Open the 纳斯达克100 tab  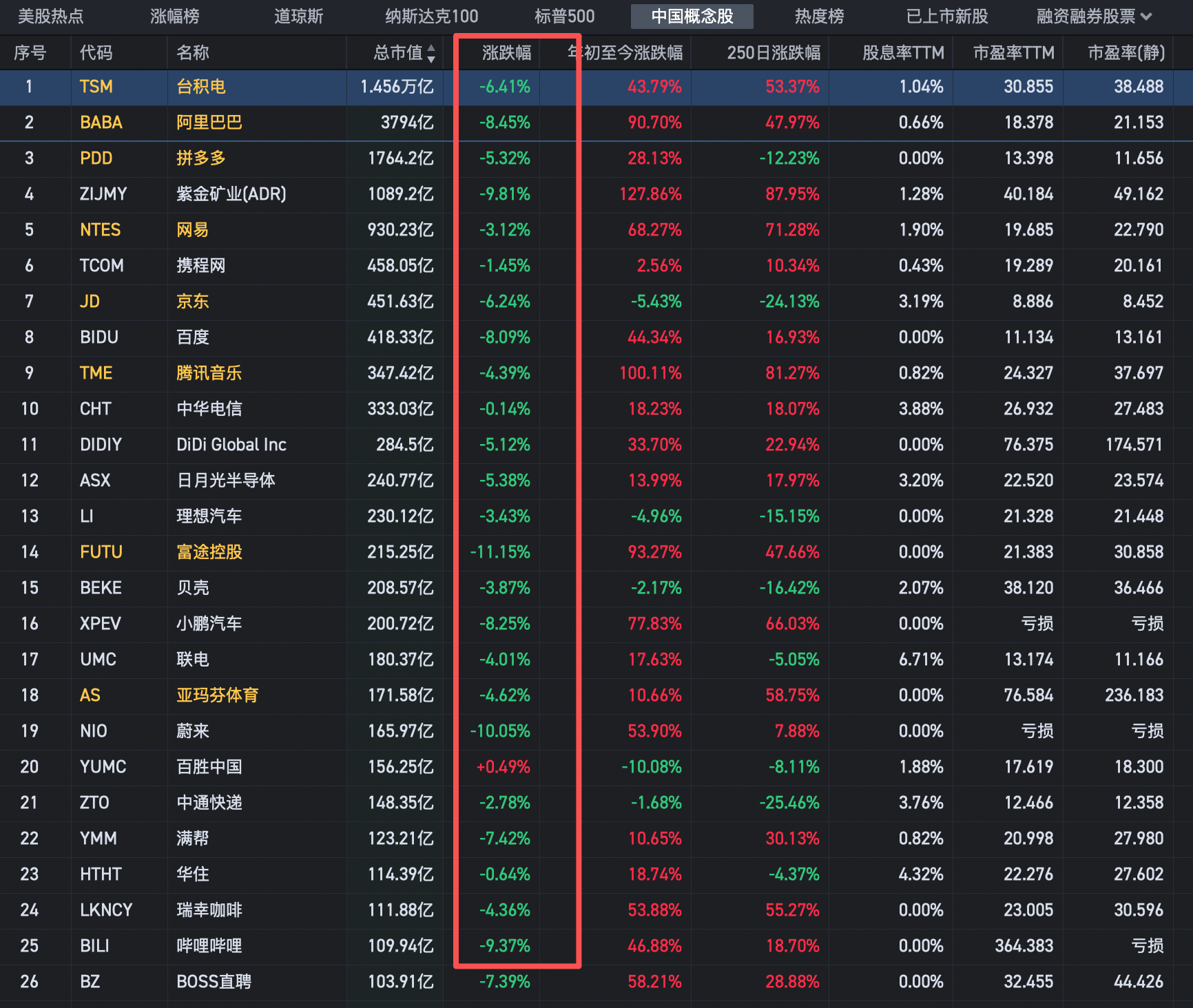(x=431, y=16)
